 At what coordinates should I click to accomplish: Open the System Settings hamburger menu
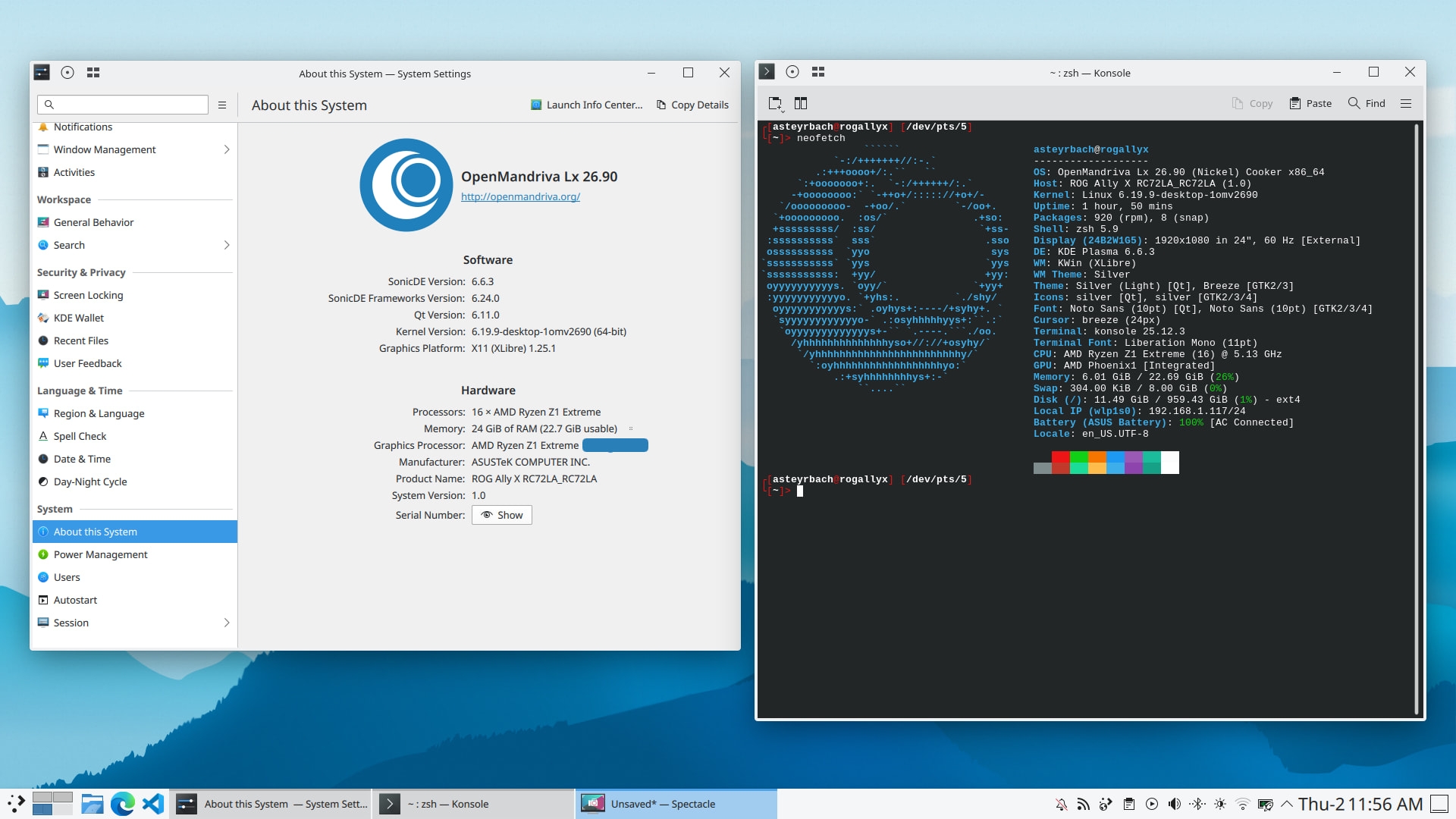coord(222,105)
